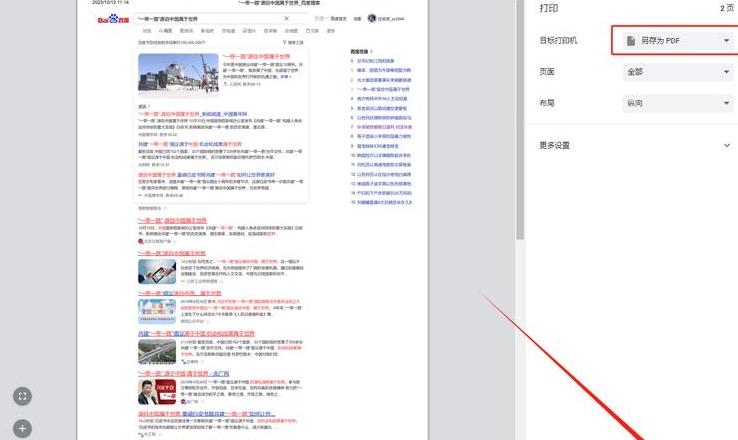Screen dimensions: 738x440
Task: Click the man-in-suit photo thumbnail
Action: 157,392
